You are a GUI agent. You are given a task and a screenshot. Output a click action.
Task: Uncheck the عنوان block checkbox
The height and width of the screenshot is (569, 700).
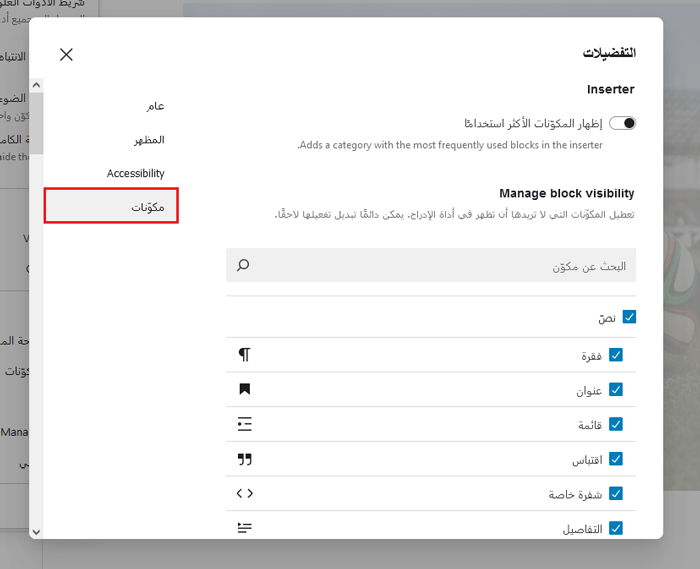point(616,390)
